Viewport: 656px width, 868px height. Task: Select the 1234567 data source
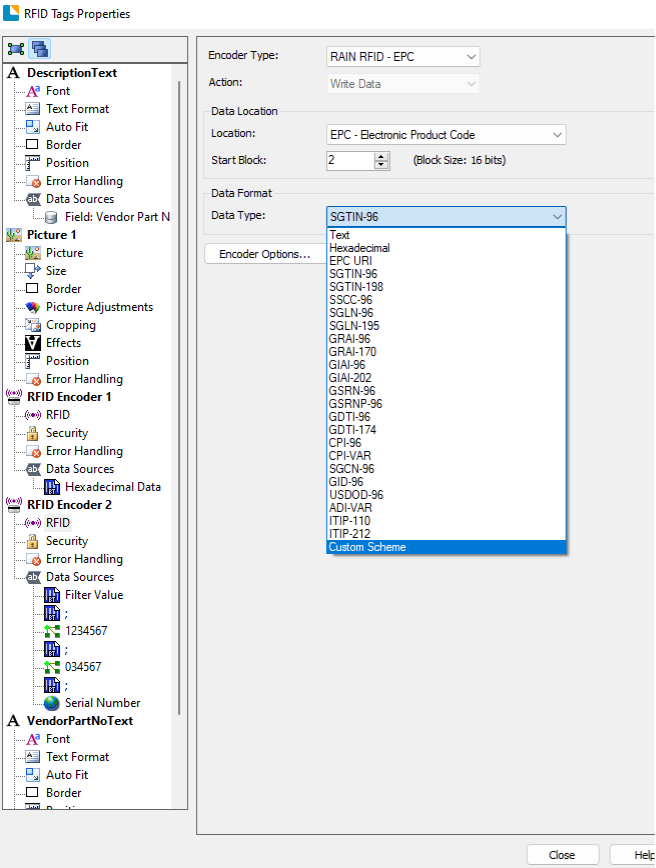pos(86,631)
